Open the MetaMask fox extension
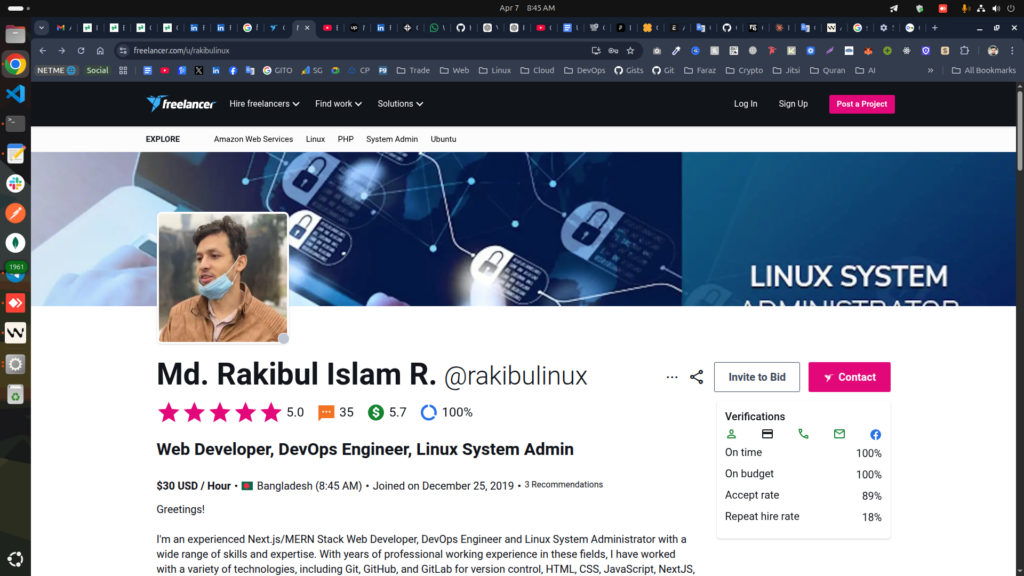1024x576 pixels. tap(868, 50)
